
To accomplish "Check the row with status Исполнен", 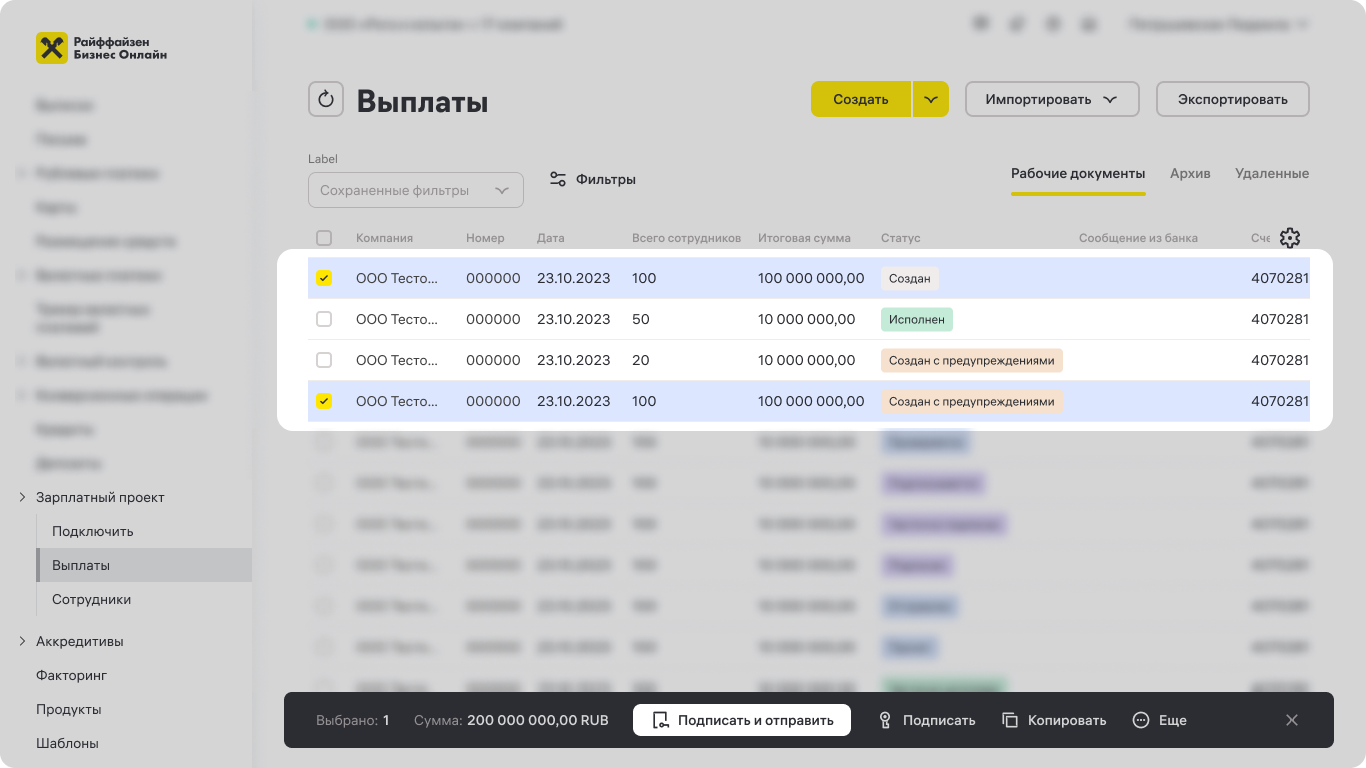I will (x=324, y=319).
